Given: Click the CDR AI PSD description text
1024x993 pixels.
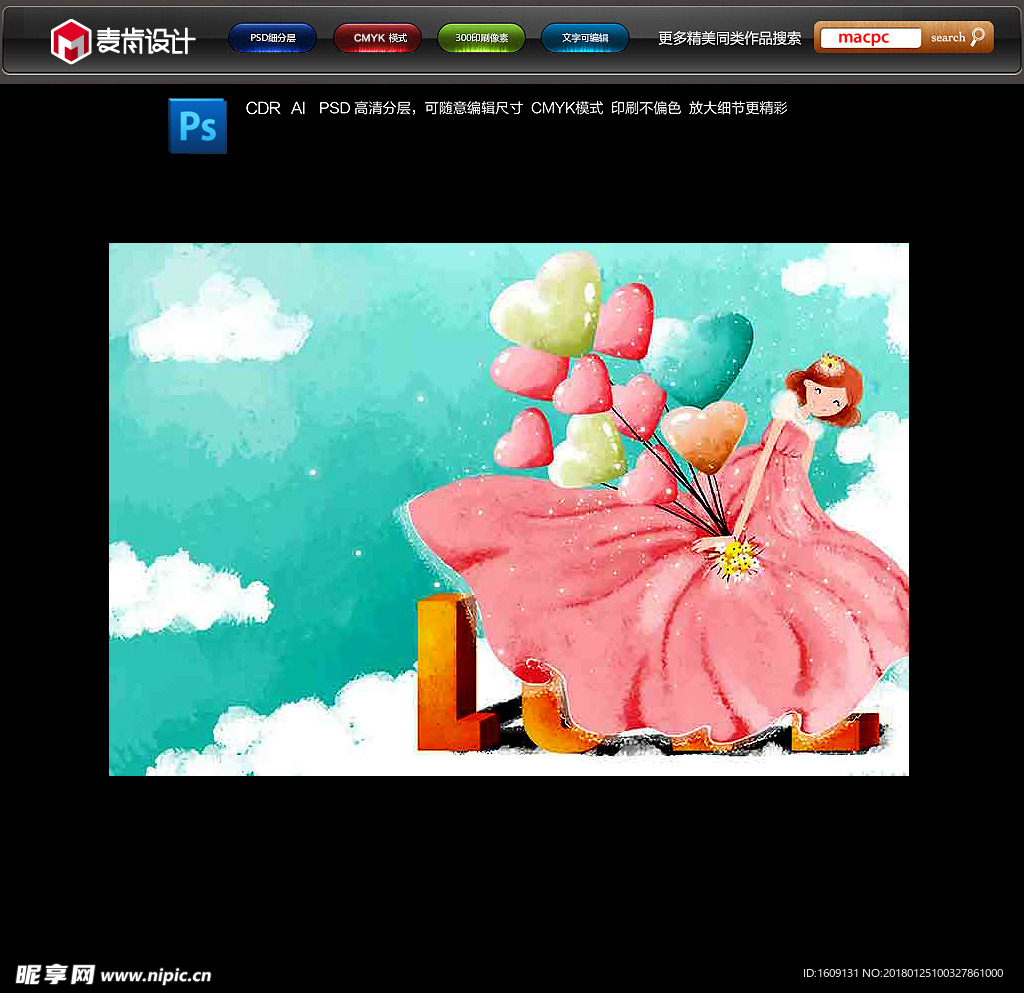Looking at the screenshot, I should coord(516,108).
